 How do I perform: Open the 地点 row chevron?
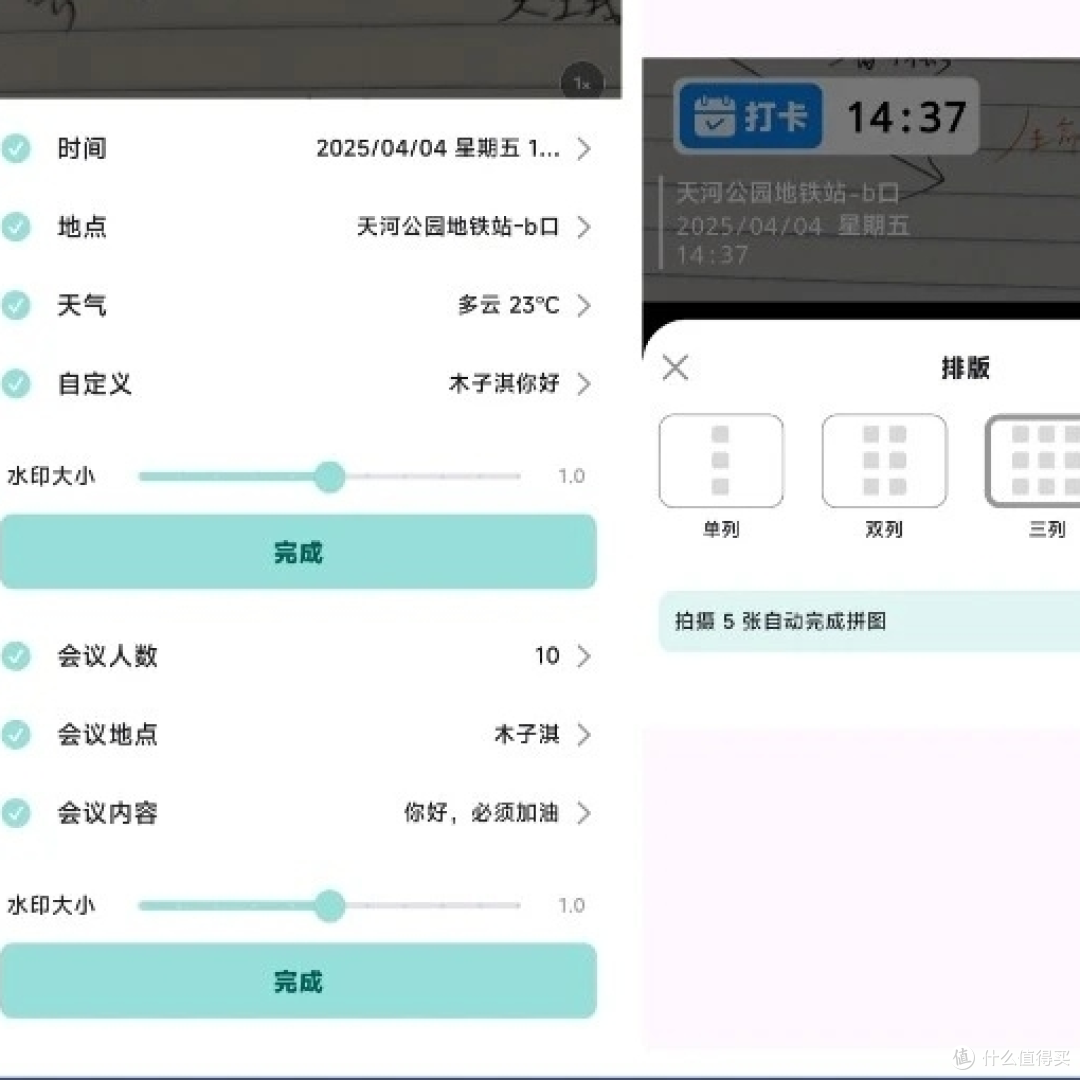pyautogui.click(x=583, y=227)
